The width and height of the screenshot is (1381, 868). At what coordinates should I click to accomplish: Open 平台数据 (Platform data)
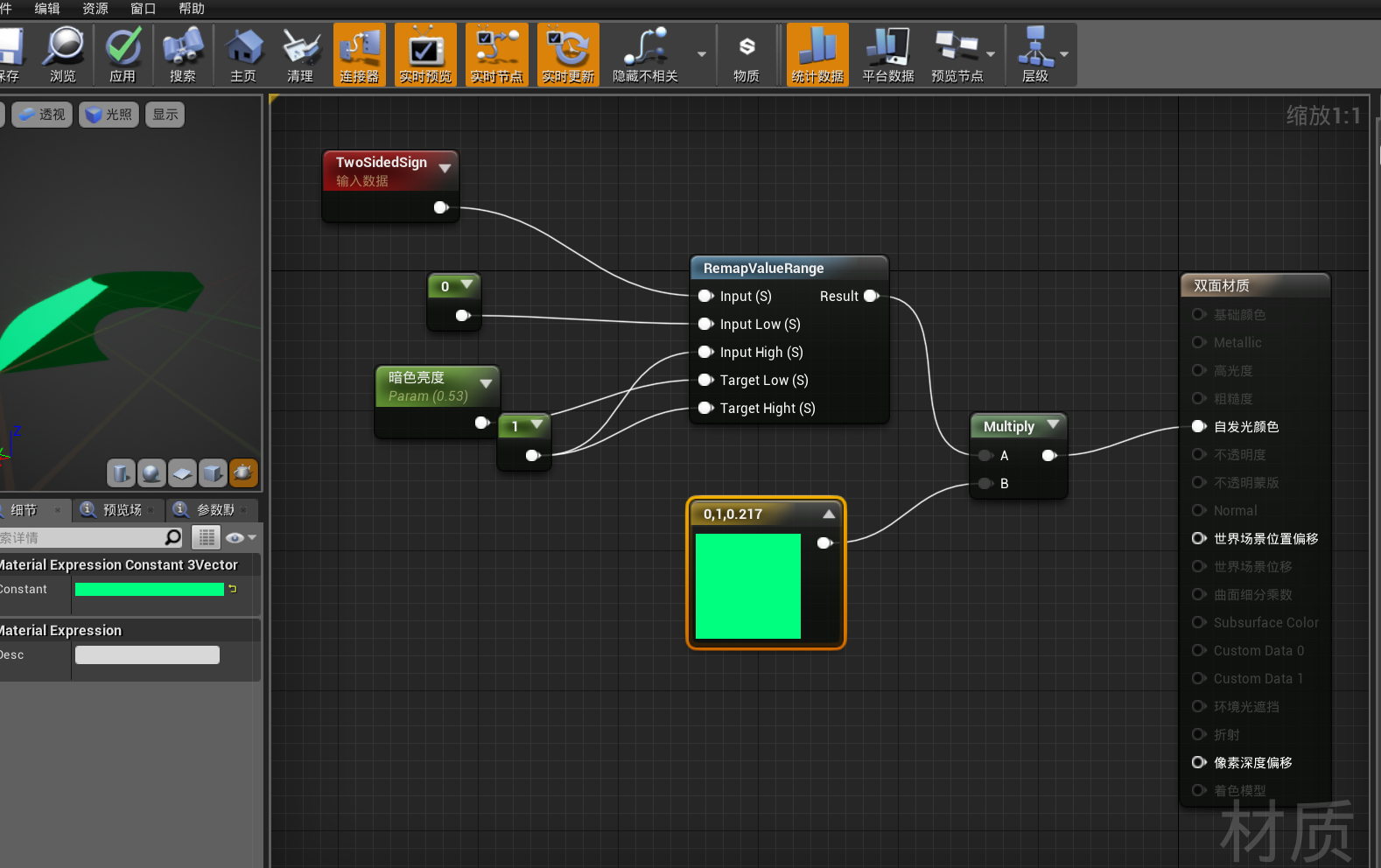[x=887, y=54]
